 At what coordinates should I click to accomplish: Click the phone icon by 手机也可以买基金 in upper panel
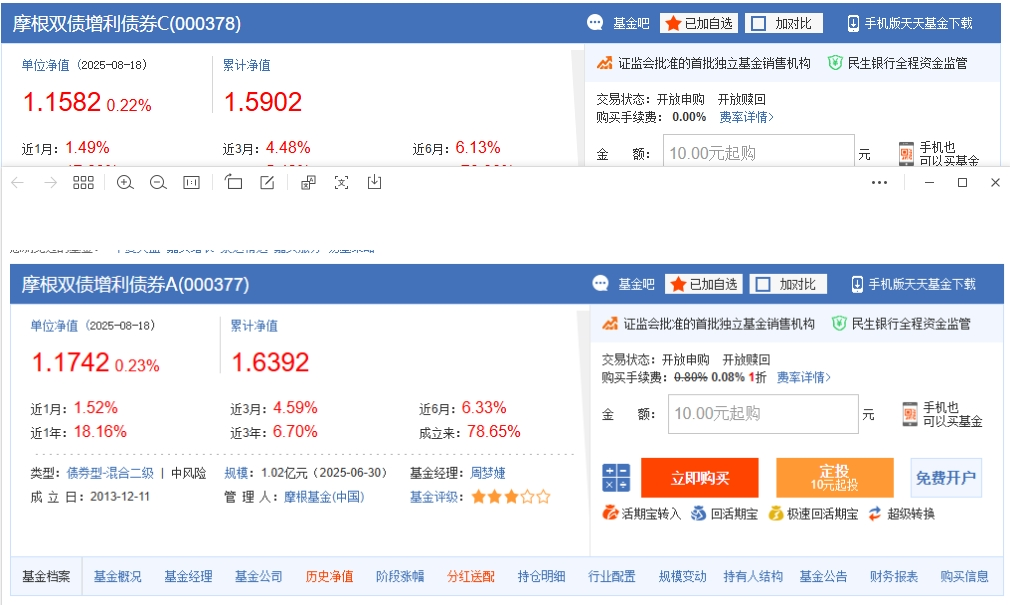pyautogui.click(x=906, y=154)
